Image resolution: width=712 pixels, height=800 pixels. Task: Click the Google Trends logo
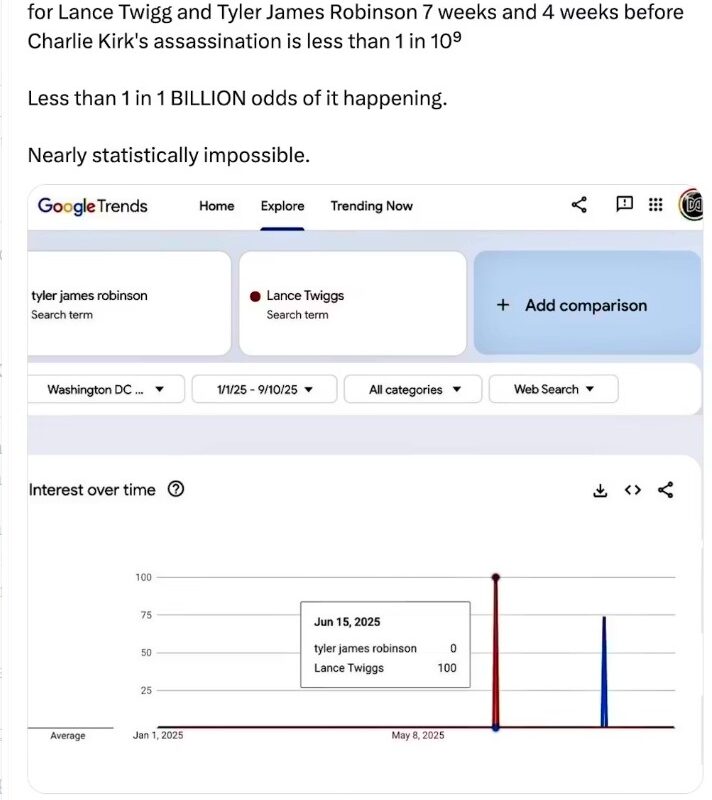(92, 205)
